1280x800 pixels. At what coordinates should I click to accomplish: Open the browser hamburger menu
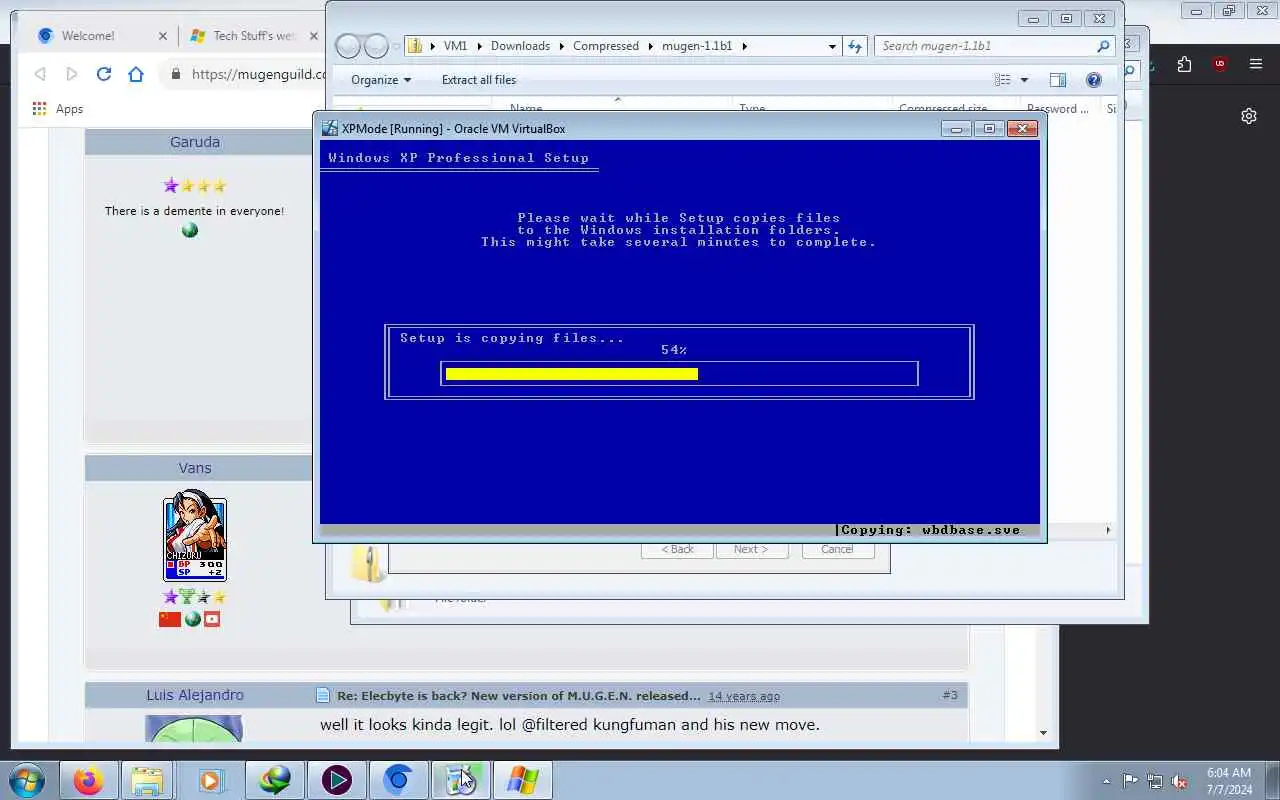(1256, 64)
